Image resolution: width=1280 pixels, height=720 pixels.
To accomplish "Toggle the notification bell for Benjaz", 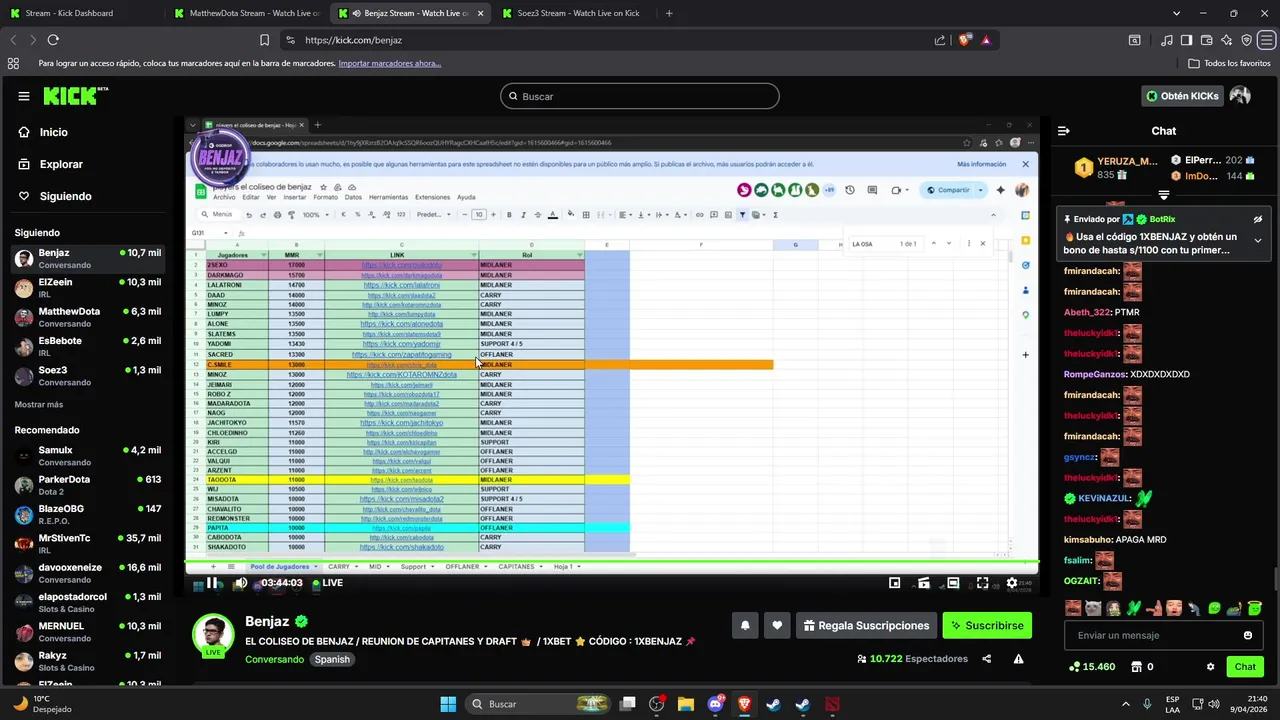I will pyautogui.click(x=745, y=625).
